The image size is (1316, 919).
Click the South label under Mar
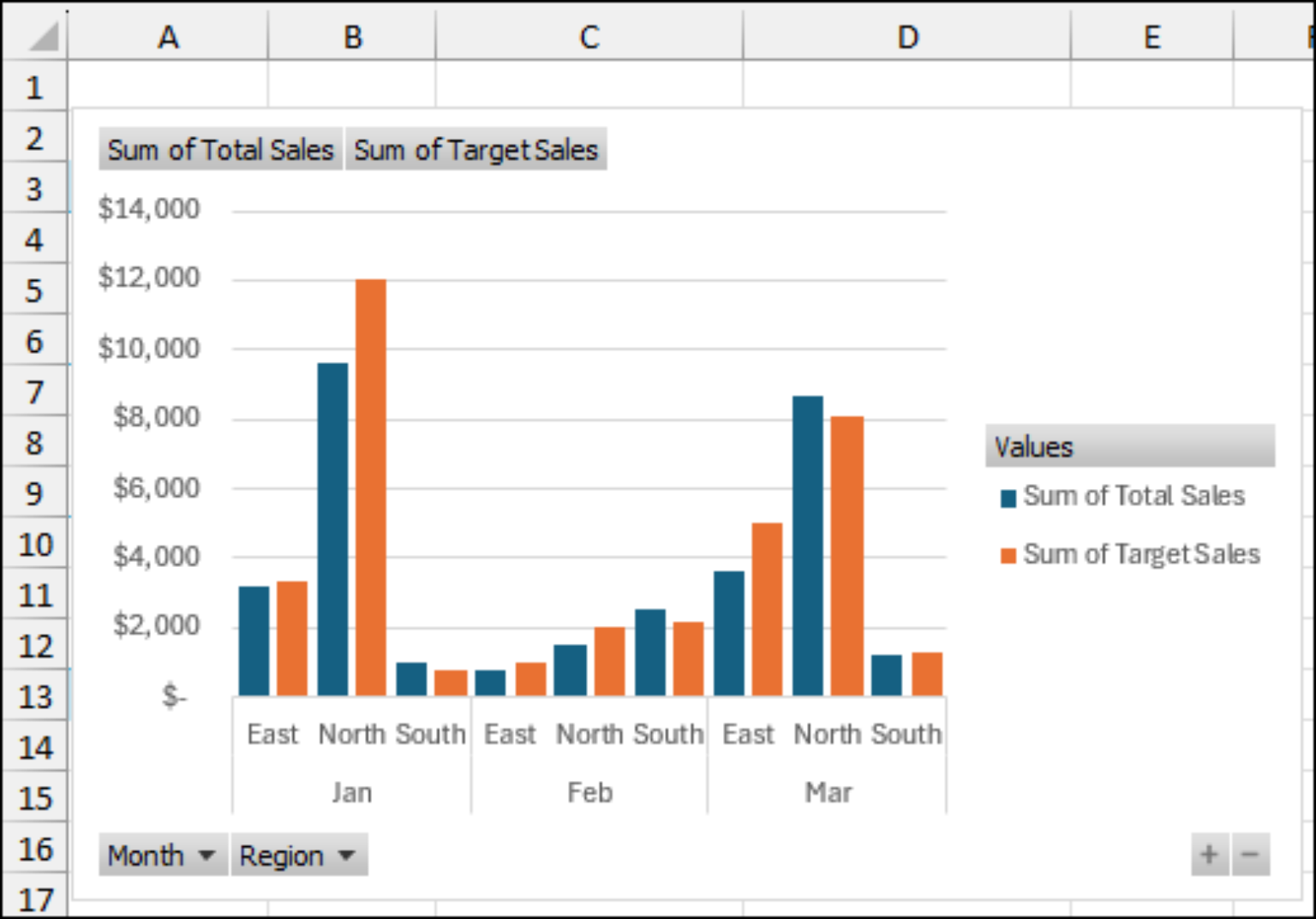point(906,734)
